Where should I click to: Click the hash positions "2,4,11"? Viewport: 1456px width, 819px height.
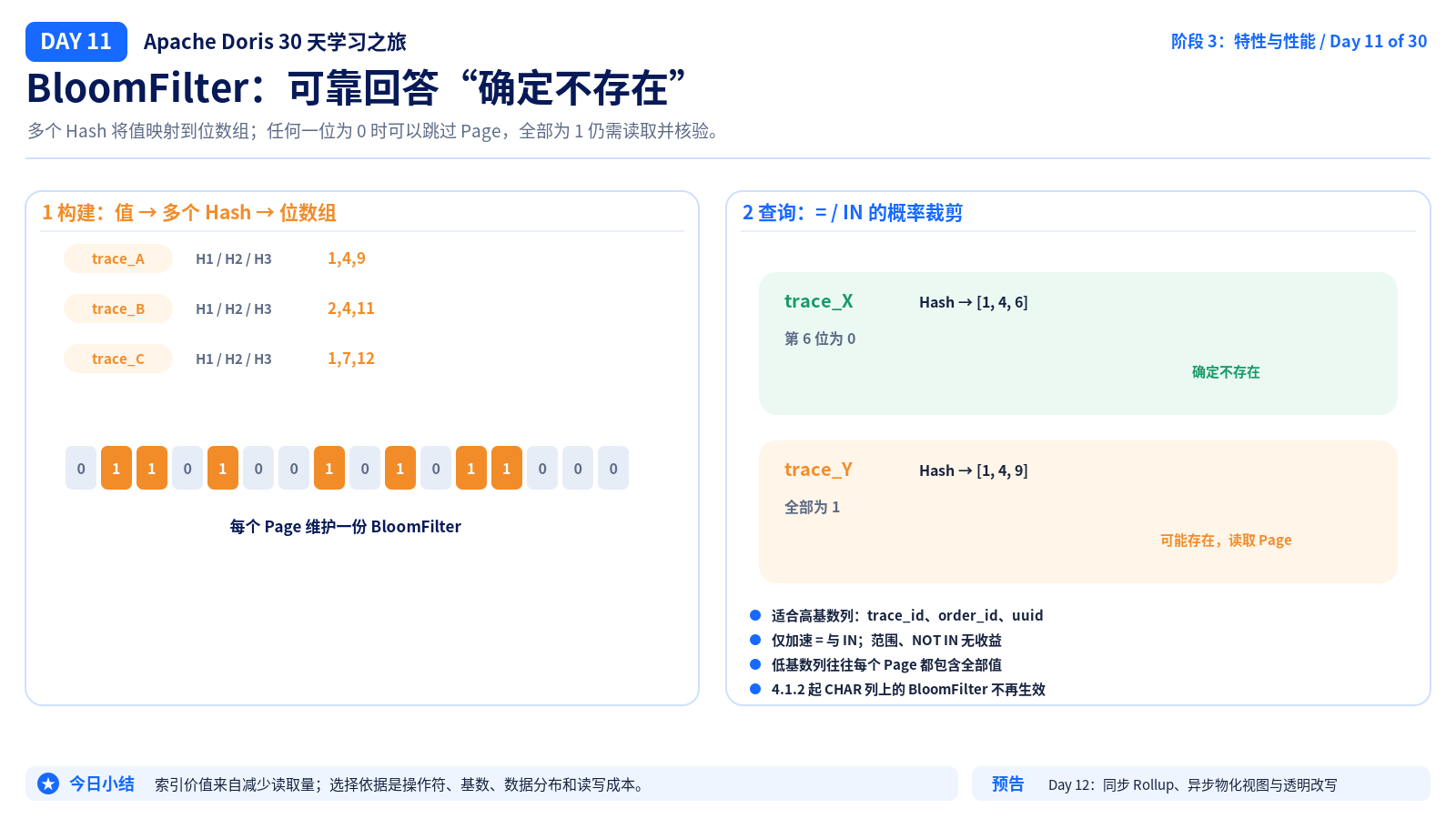(x=351, y=308)
